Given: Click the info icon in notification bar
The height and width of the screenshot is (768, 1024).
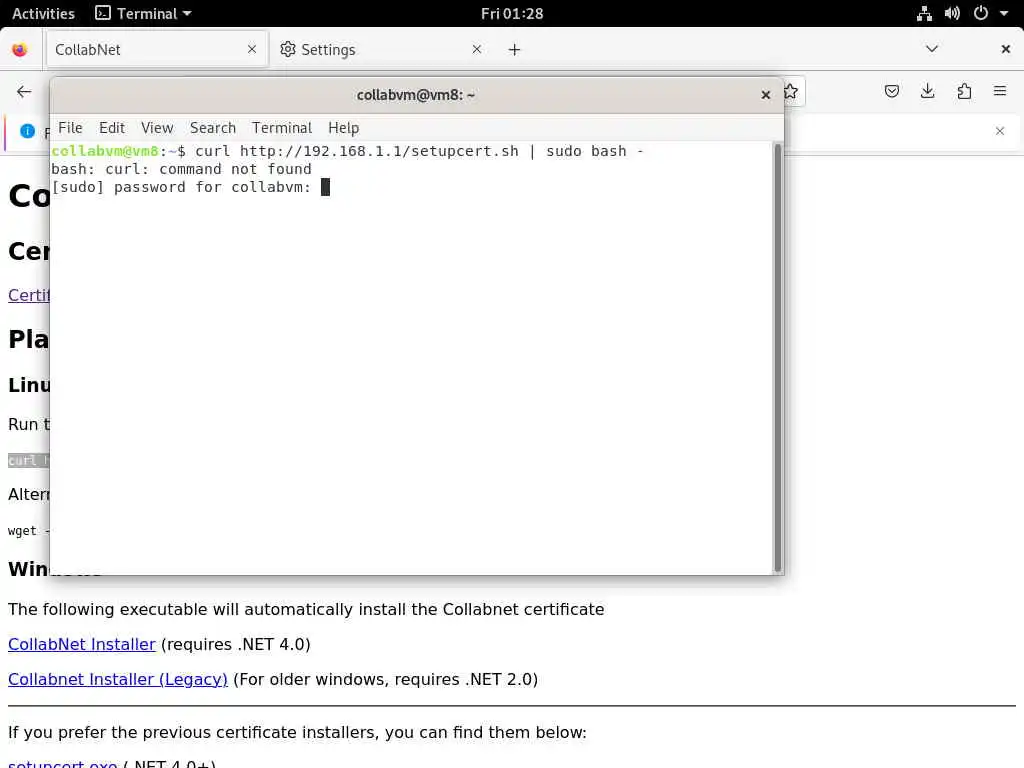Looking at the screenshot, I should click(x=27, y=131).
